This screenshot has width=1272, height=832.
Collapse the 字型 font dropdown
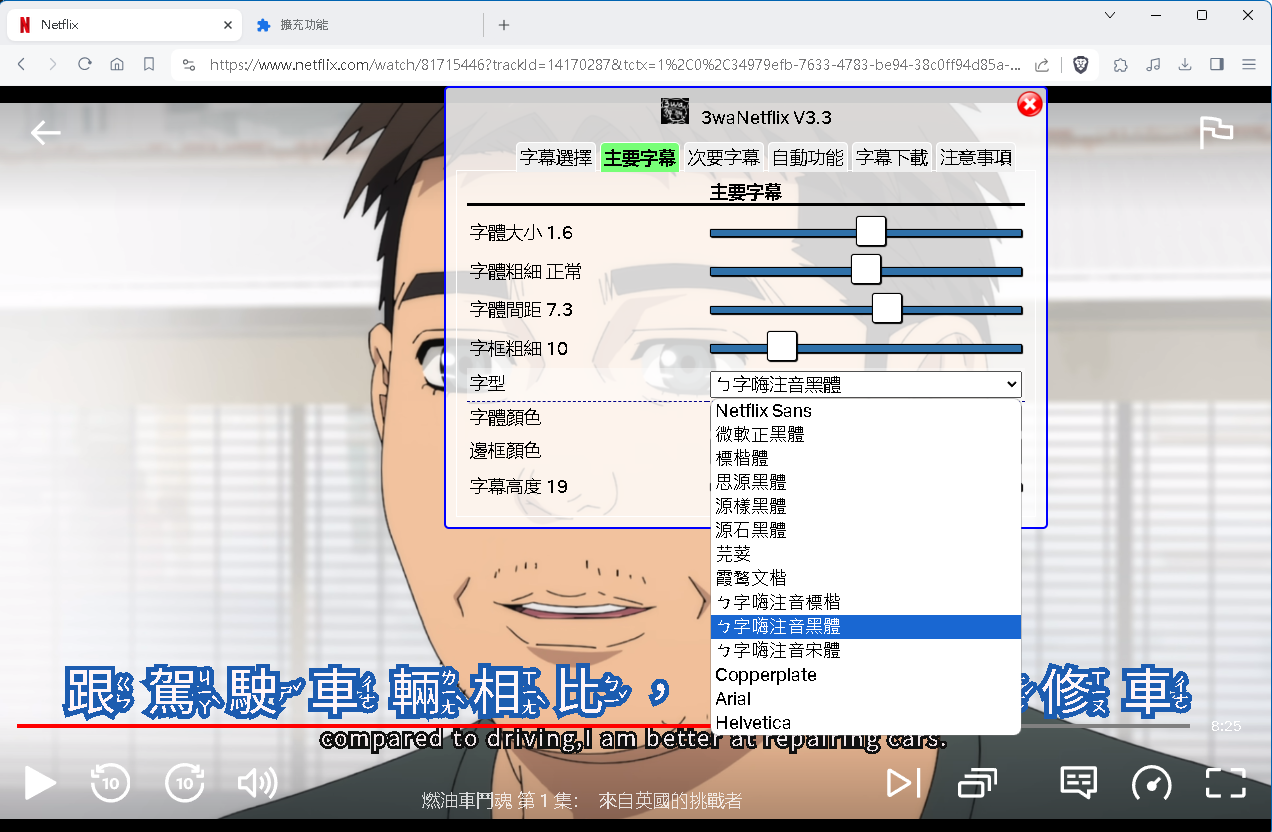[866, 384]
